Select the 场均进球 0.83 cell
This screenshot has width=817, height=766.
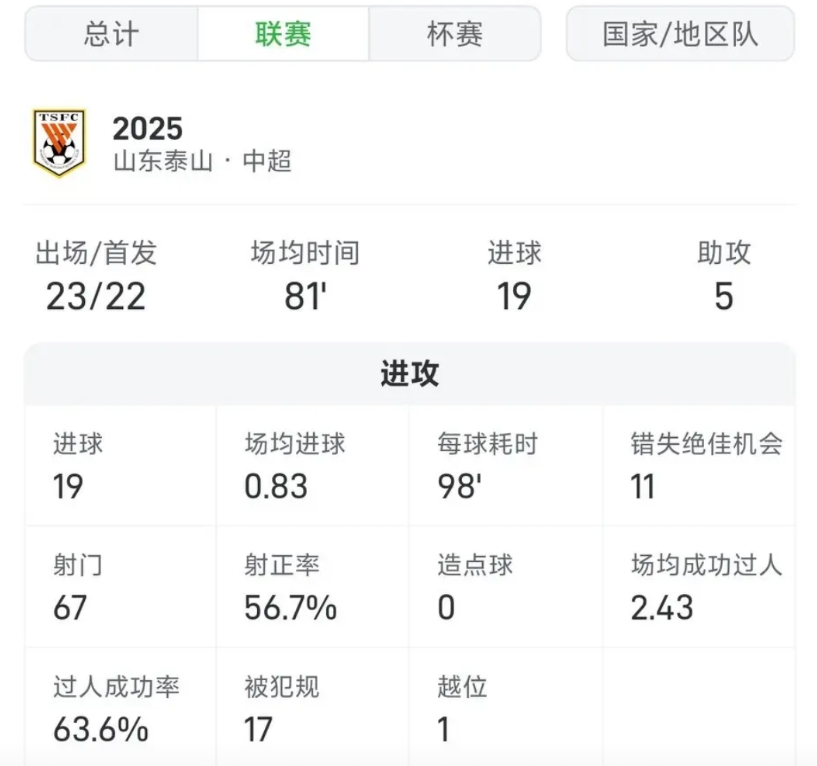(312, 466)
